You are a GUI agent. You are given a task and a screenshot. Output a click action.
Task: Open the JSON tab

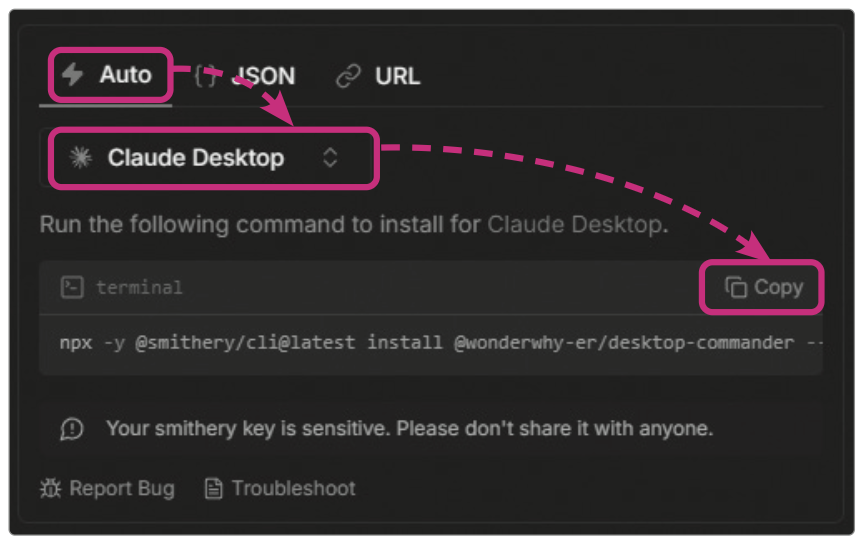tap(262, 76)
